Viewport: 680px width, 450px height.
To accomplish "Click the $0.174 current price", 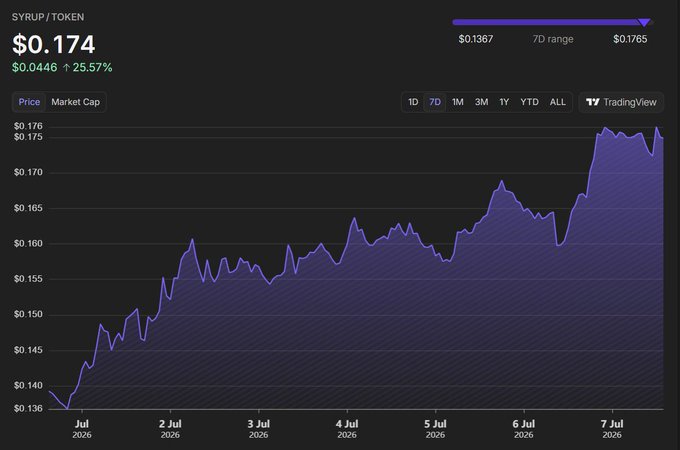I will coord(54,44).
